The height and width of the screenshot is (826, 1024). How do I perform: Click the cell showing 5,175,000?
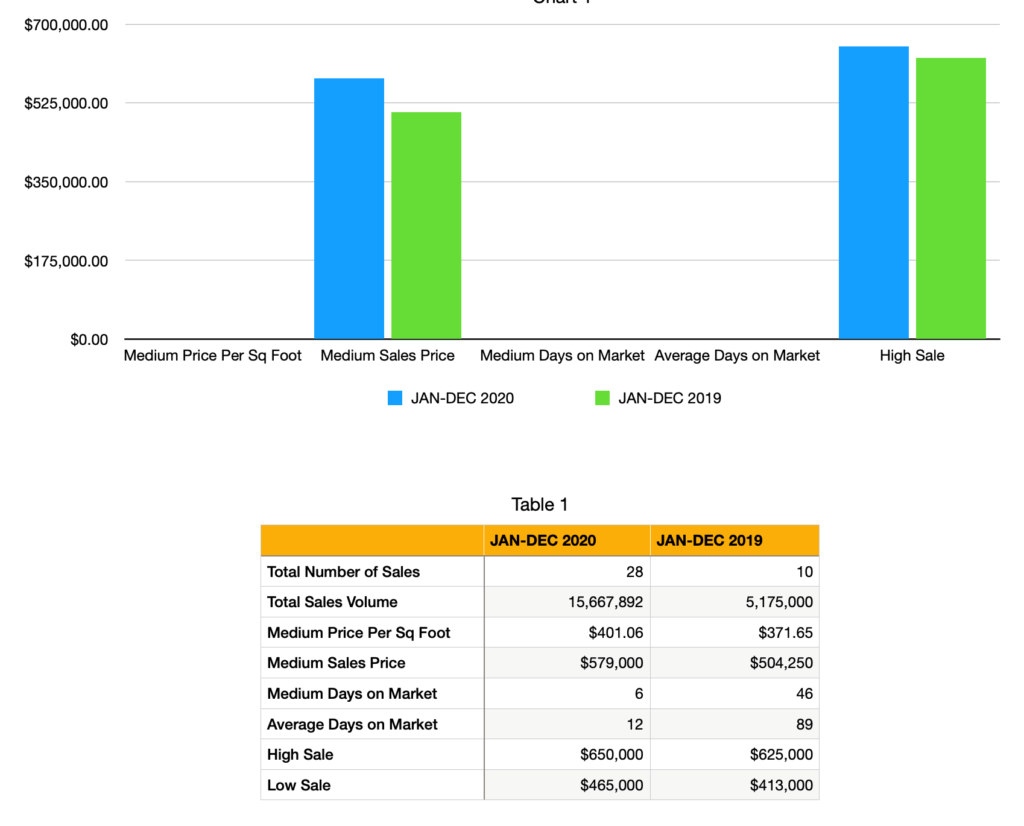[x=735, y=602]
